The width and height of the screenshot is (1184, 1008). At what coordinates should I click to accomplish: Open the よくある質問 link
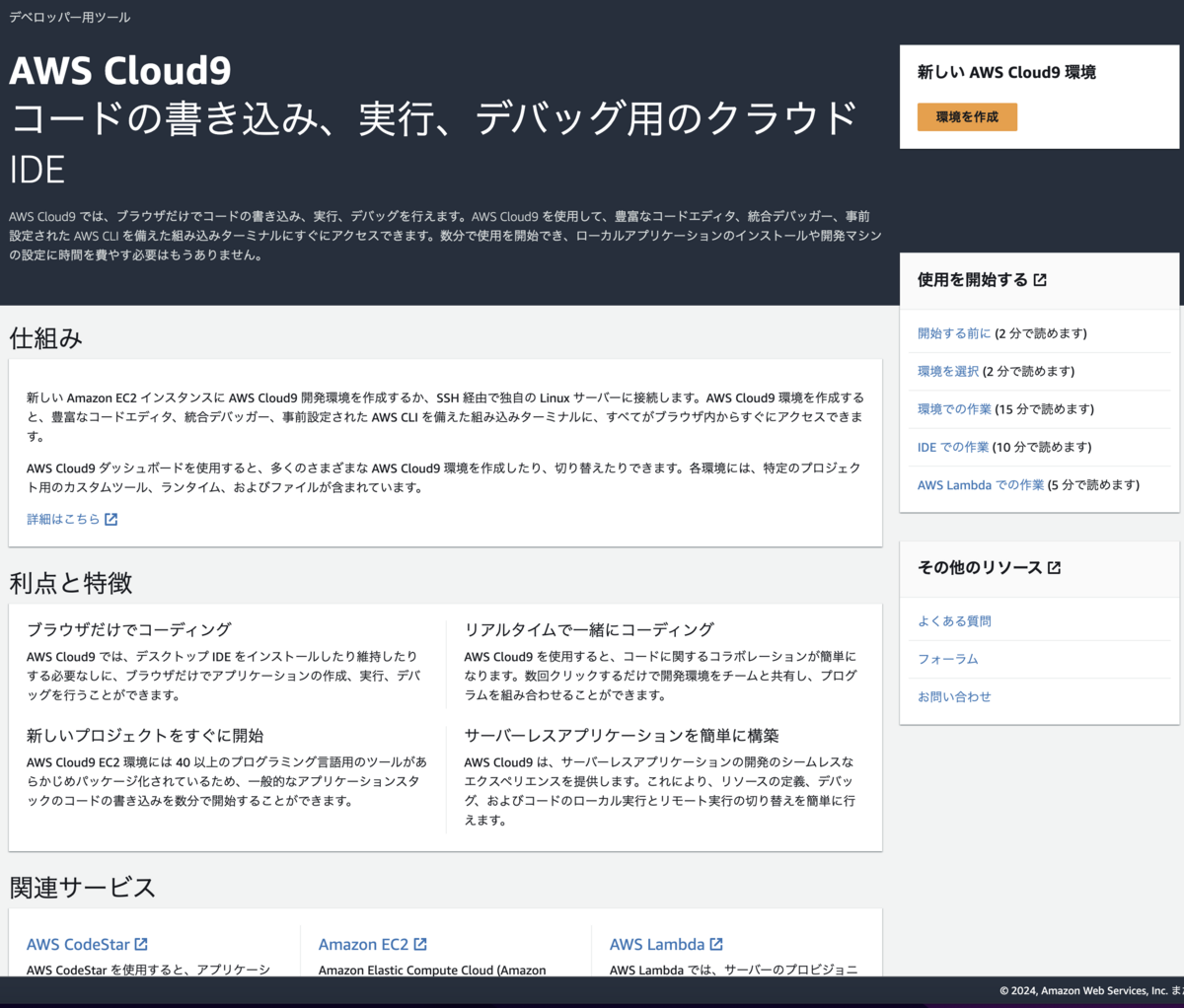(x=954, y=621)
